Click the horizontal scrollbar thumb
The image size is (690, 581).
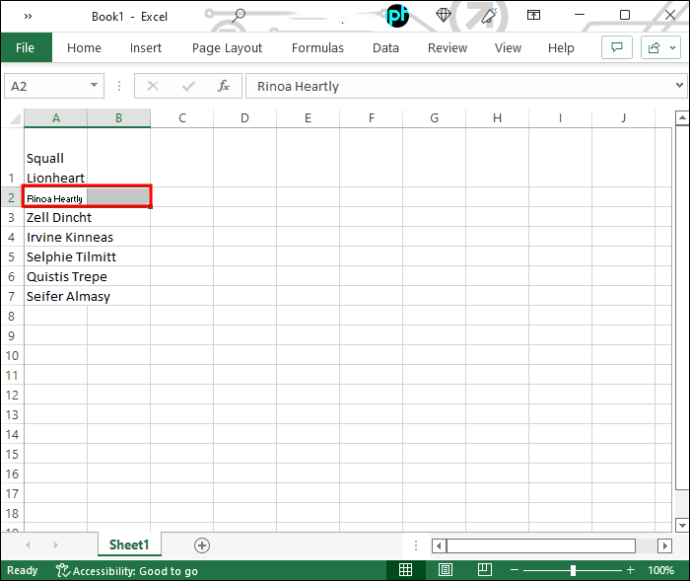541,546
